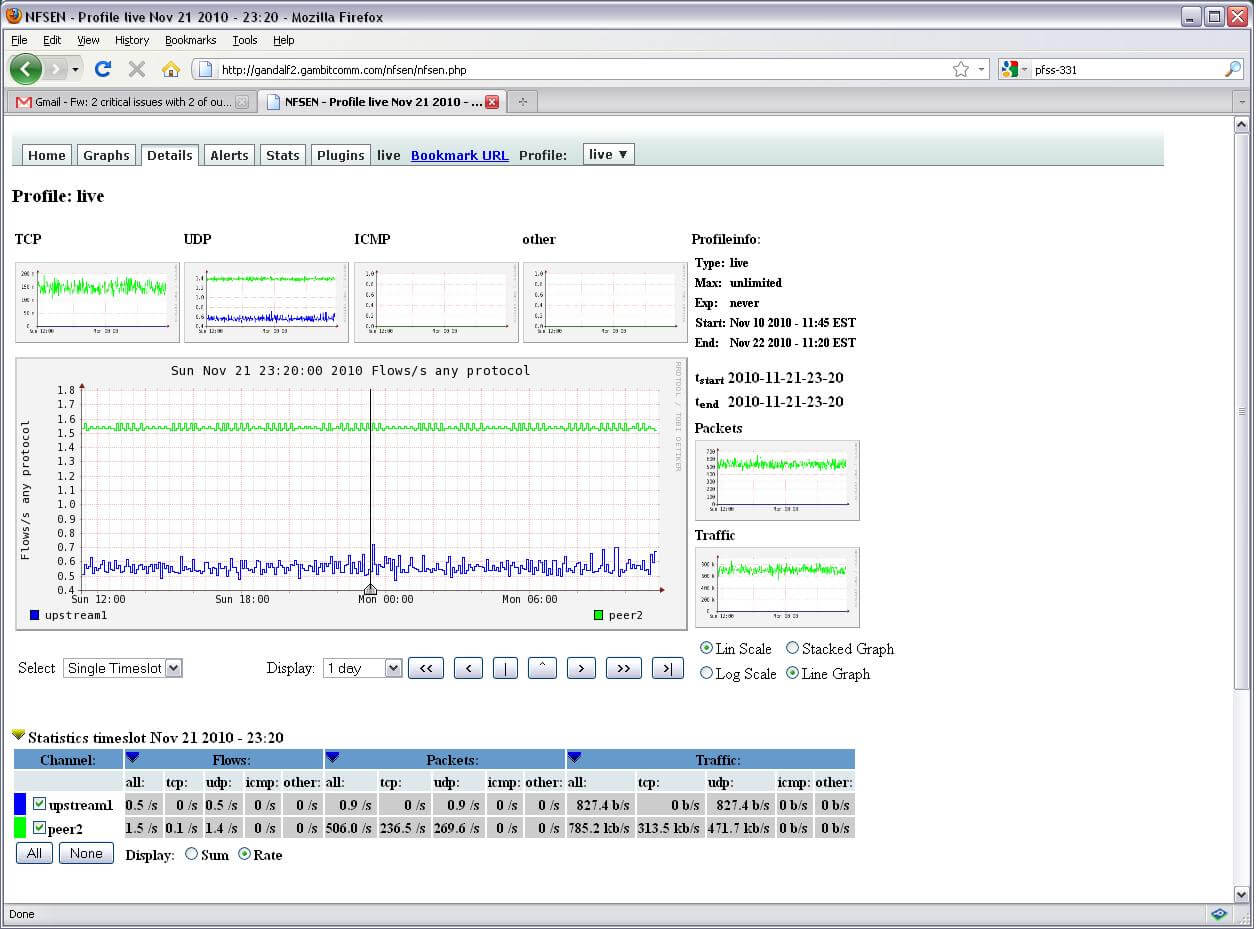1256x929 pixels.
Task: Open the Bookmarks menu in Firefox
Action: pos(190,40)
